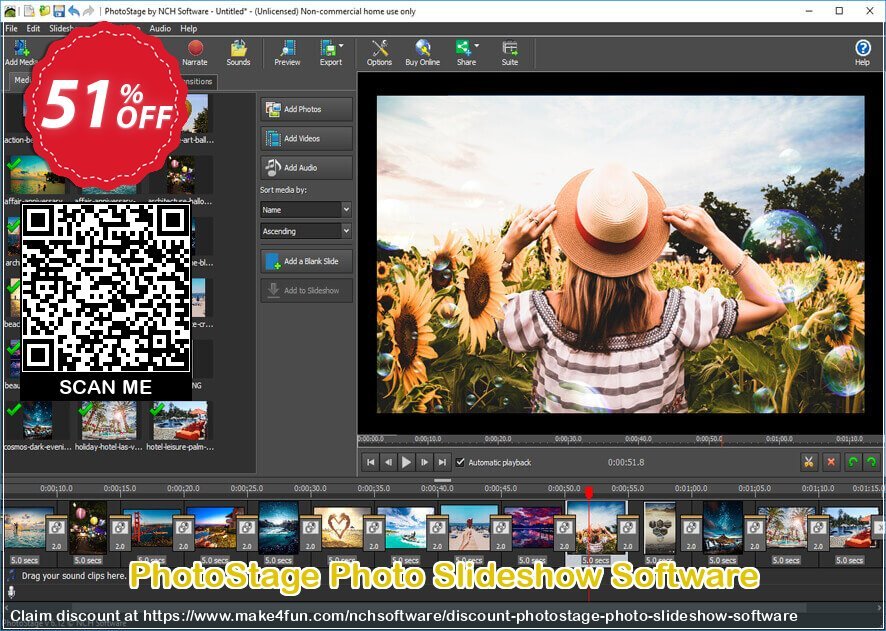Click 5.0 secs under the night balloons slide
886x631 pixels.
click(88, 560)
